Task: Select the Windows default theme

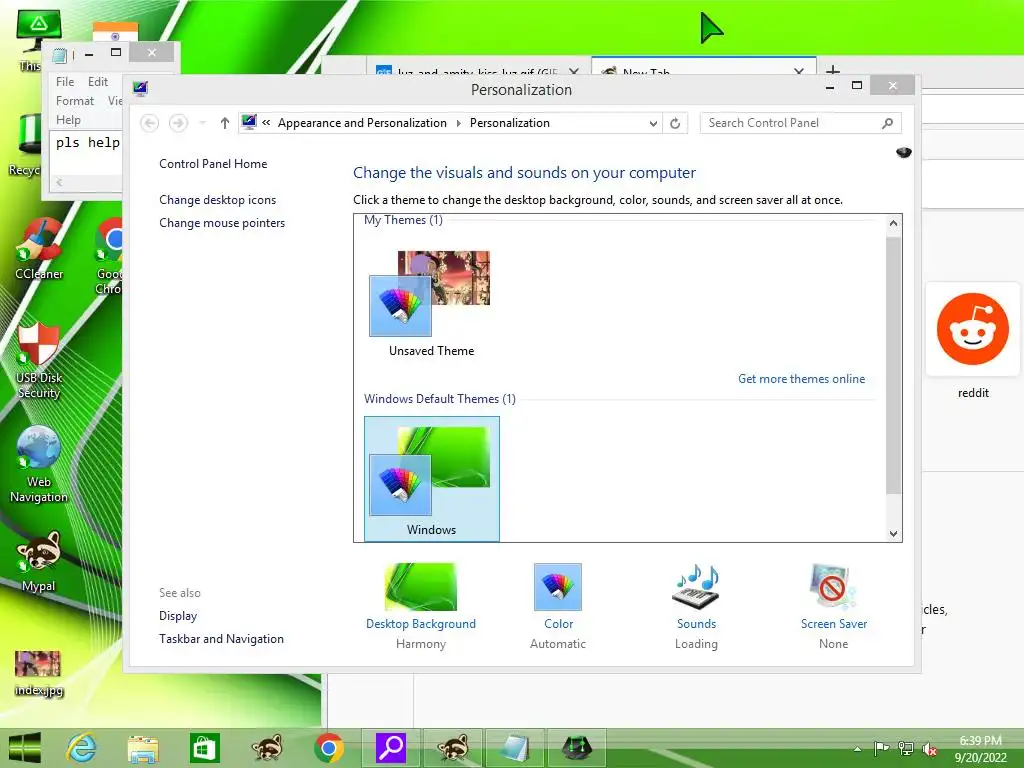Action: 432,479
